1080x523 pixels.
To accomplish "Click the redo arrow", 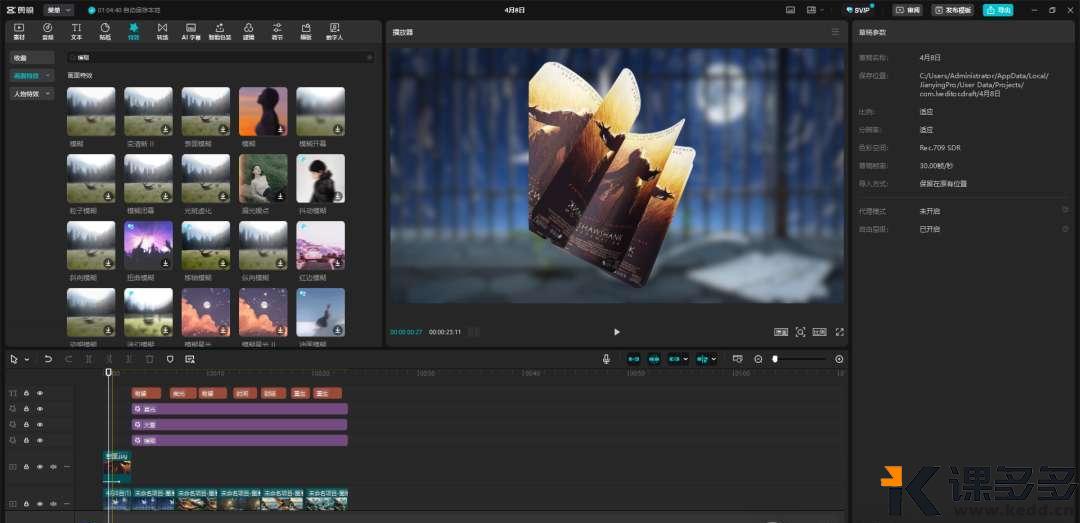I will pyautogui.click(x=68, y=359).
